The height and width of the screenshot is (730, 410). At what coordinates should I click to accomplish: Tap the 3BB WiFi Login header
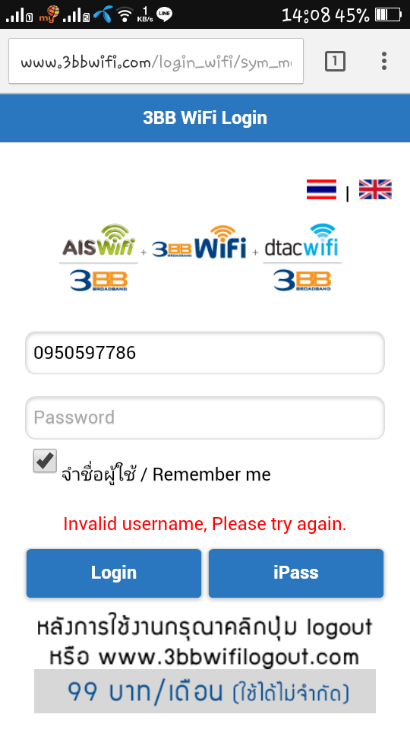tap(205, 118)
